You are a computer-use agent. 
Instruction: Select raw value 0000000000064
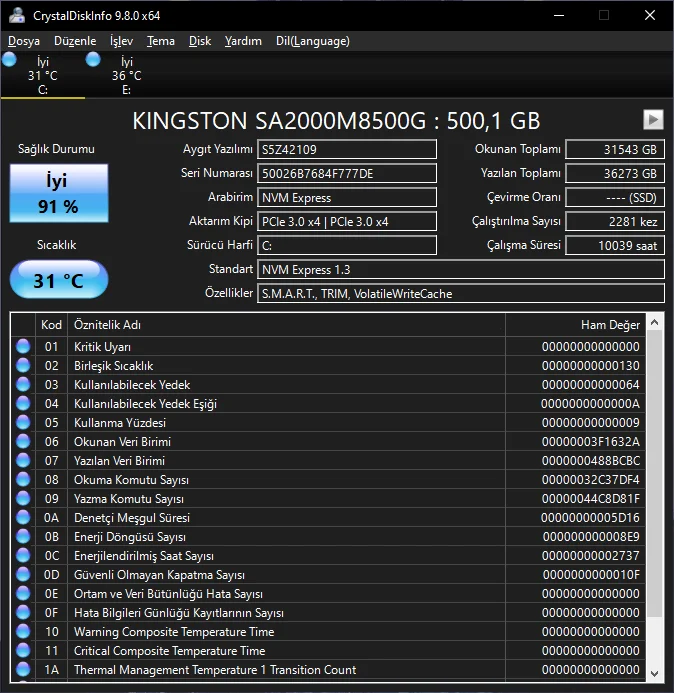(x=590, y=385)
